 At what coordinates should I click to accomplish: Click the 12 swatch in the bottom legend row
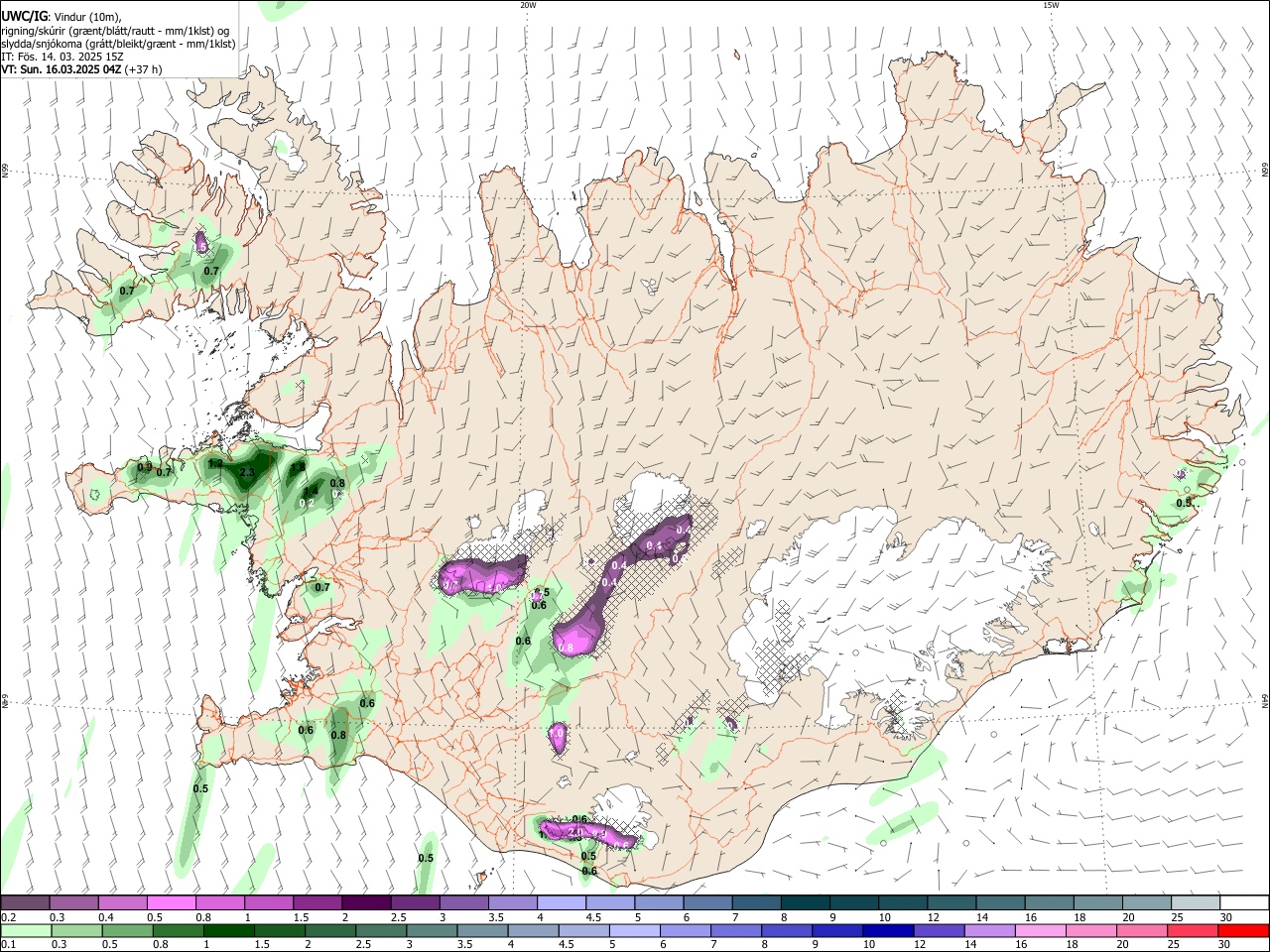pos(938,930)
